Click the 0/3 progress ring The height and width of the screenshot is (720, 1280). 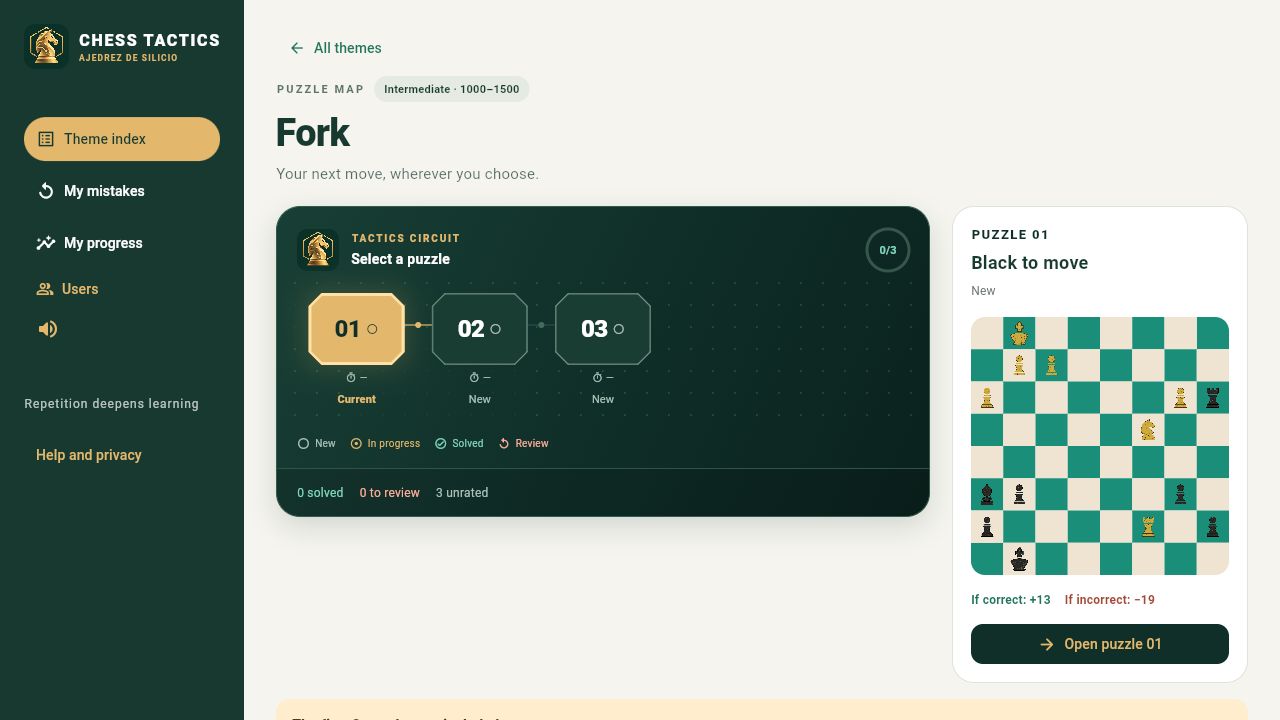tap(888, 250)
